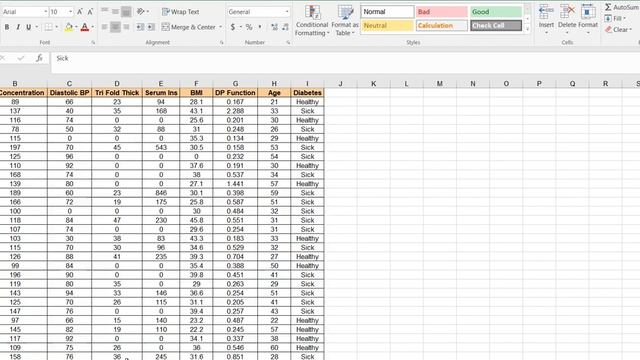This screenshot has height=360, width=640.
Task: Apply the Check Cell style
Action: coord(496,26)
